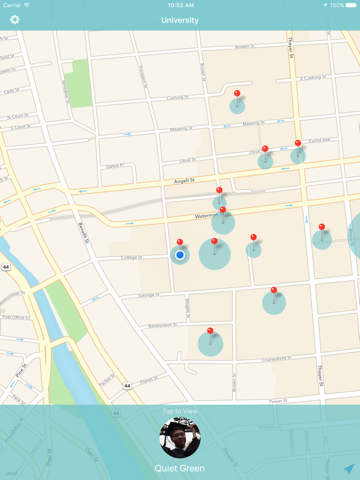Select the pin near Euclid Ave

point(298,148)
